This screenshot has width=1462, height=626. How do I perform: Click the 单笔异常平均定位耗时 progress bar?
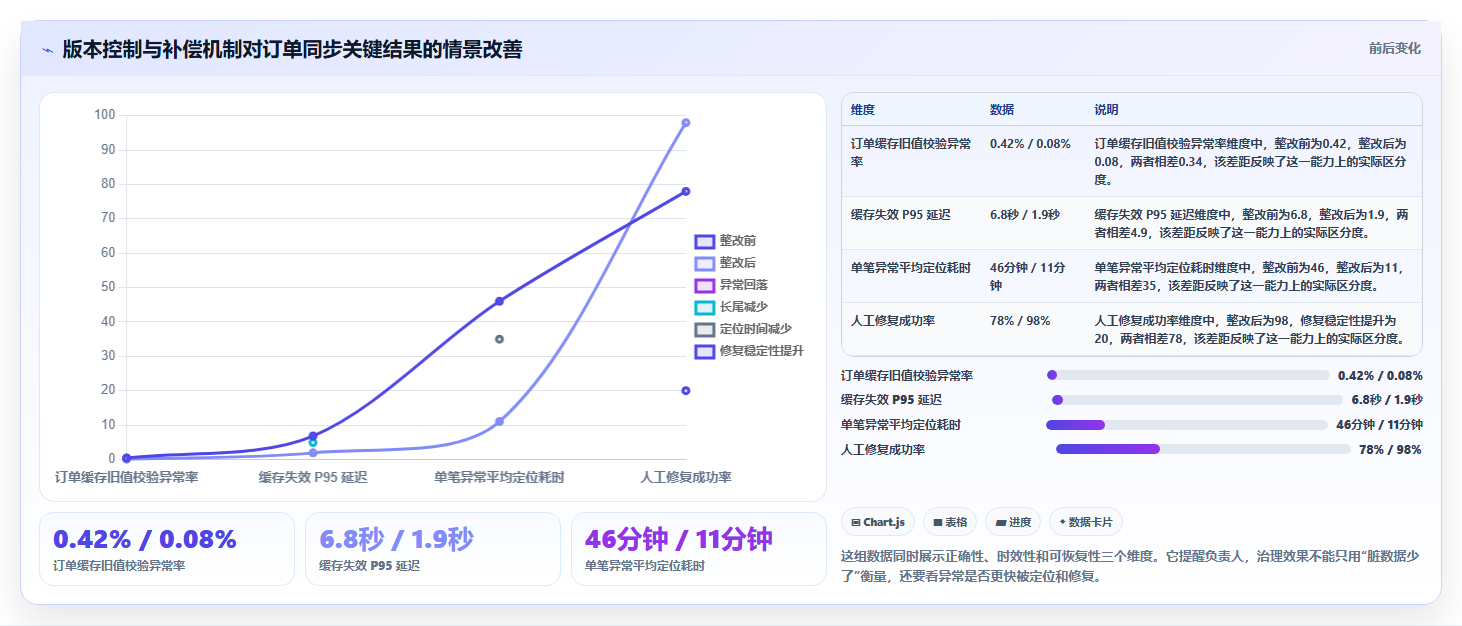click(1188, 425)
